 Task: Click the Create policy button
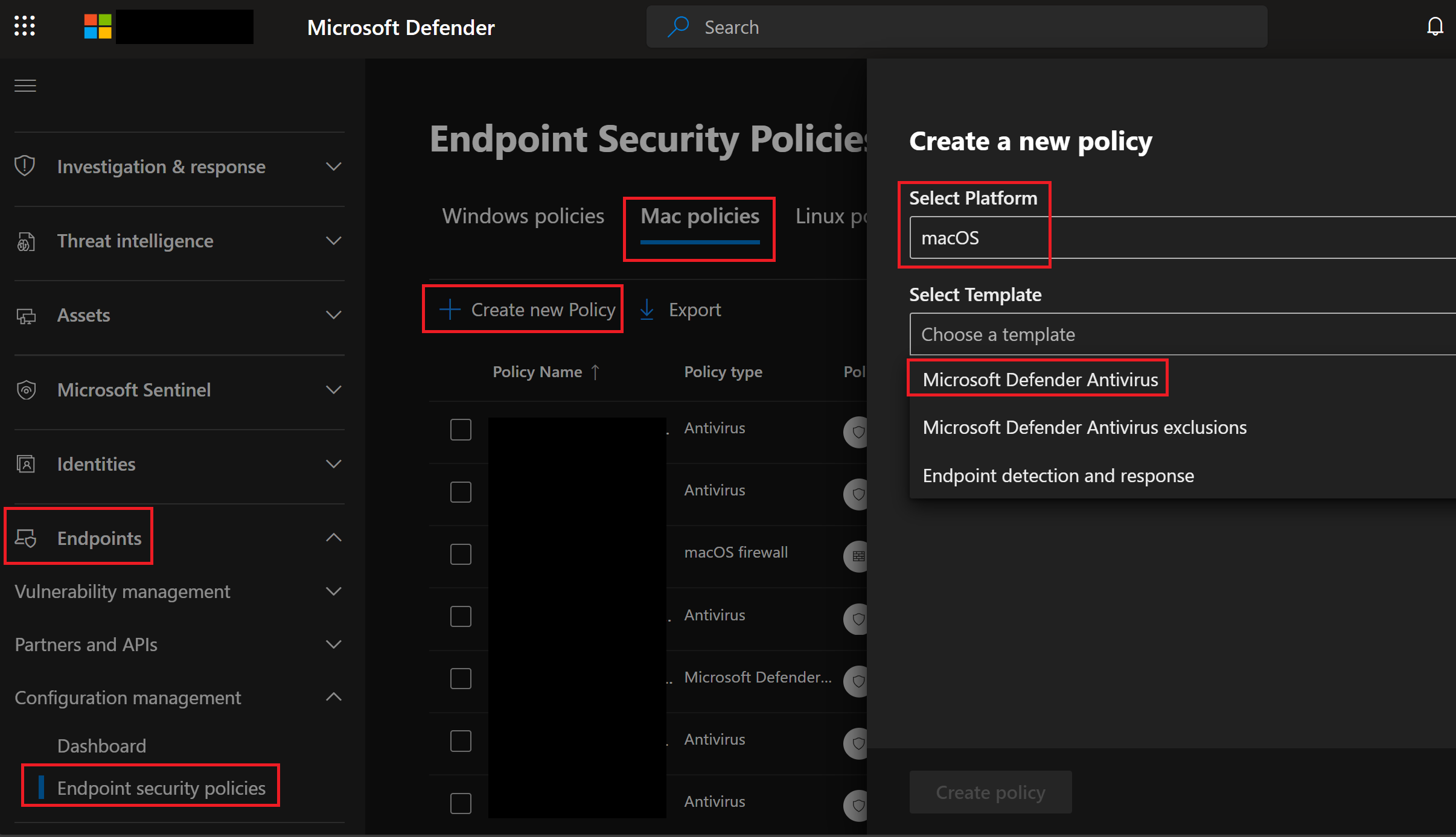pos(991,792)
